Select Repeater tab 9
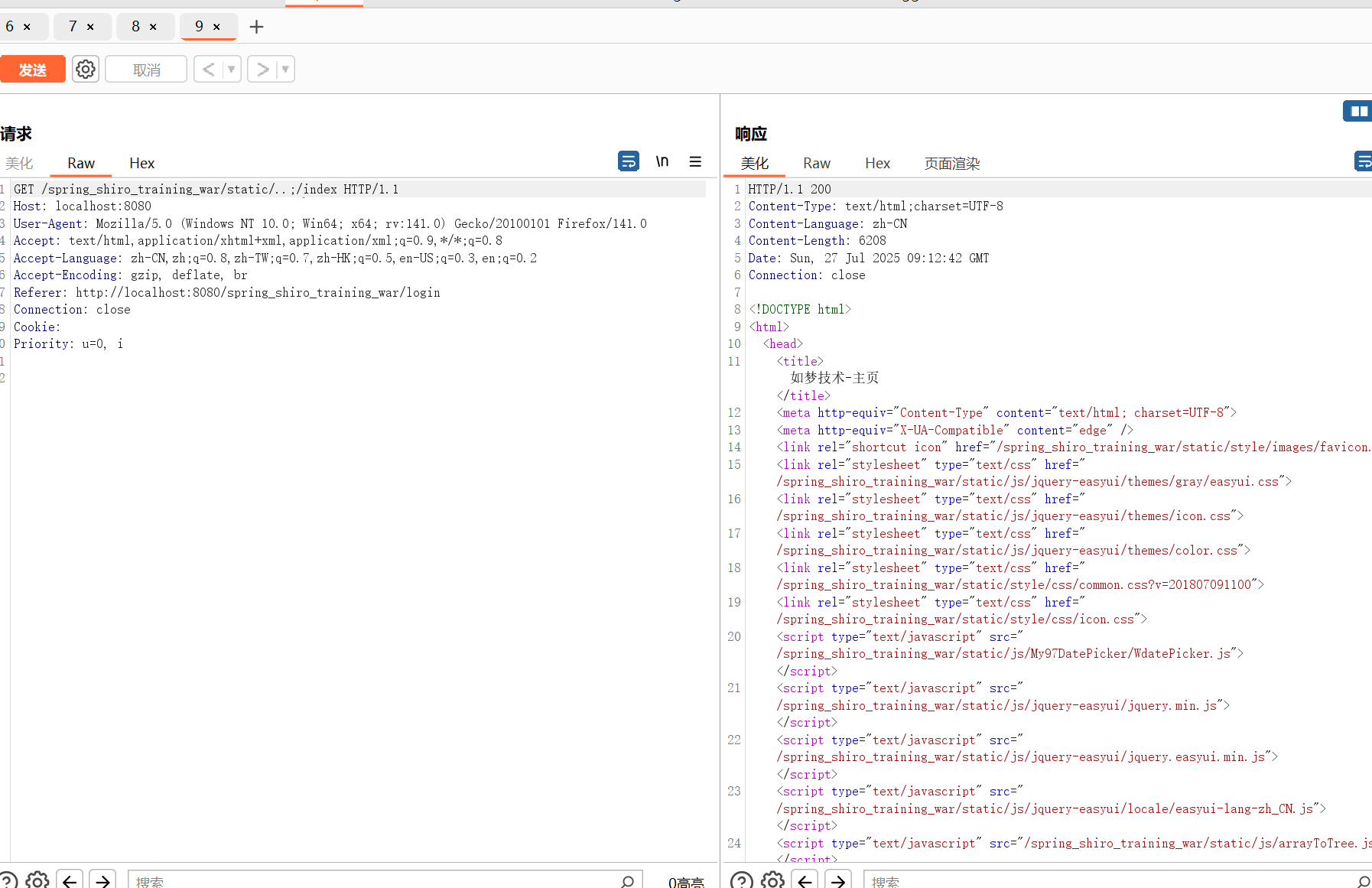Screen dimensions: 1372x888 [x=199, y=27]
